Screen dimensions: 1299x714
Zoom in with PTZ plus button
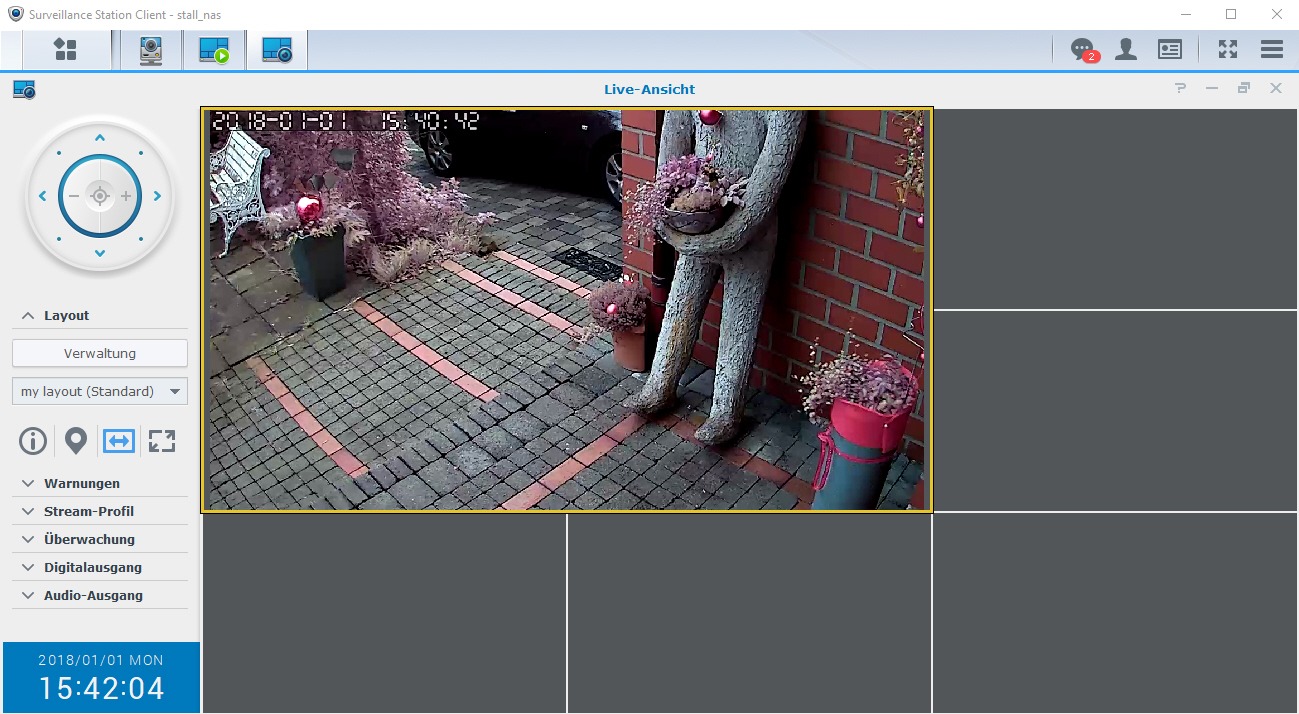[x=126, y=196]
